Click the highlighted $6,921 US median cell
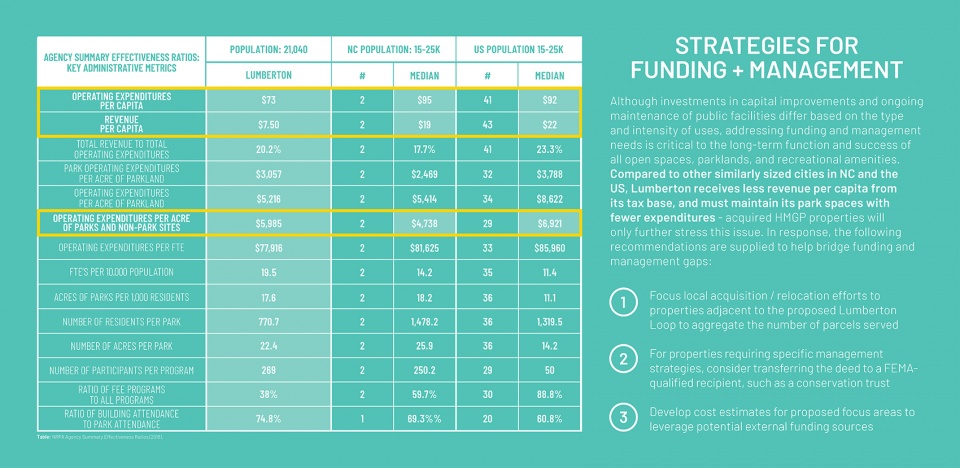The height and width of the screenshot is (468, 960). pos(549,224)
